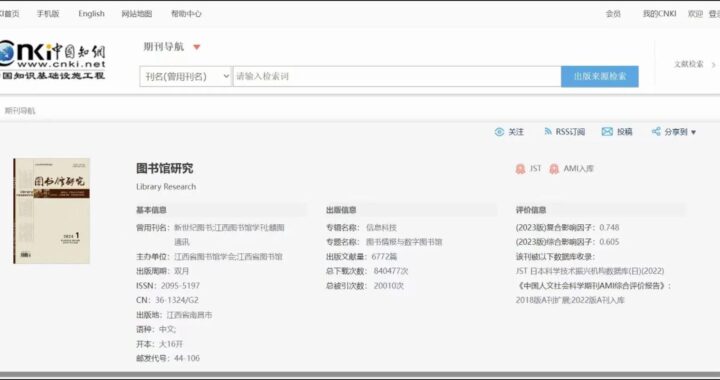Click the 文献检索 link

click(689, 64)
